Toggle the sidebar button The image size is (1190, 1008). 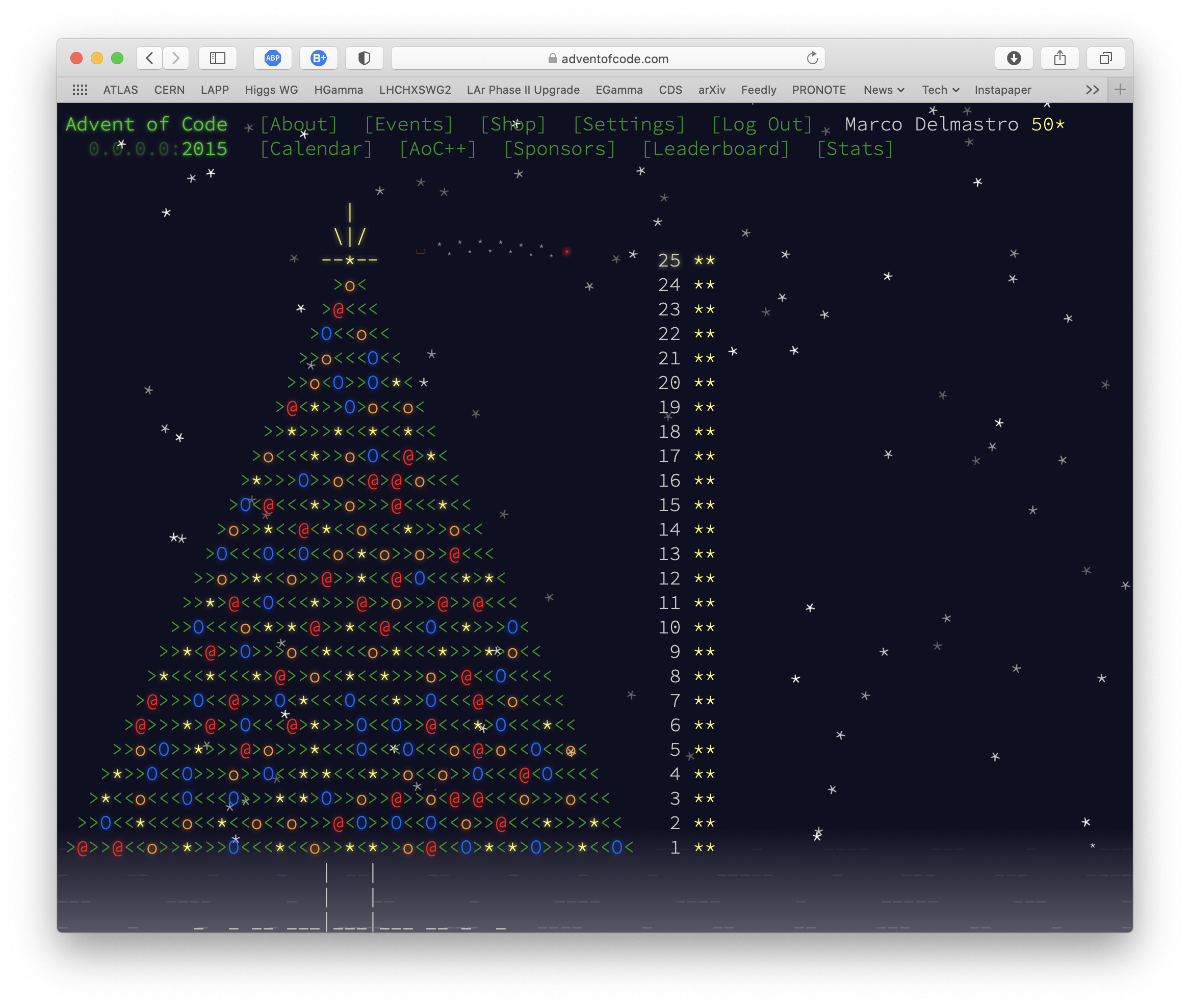pyautogui.click(x=218, y=58)
